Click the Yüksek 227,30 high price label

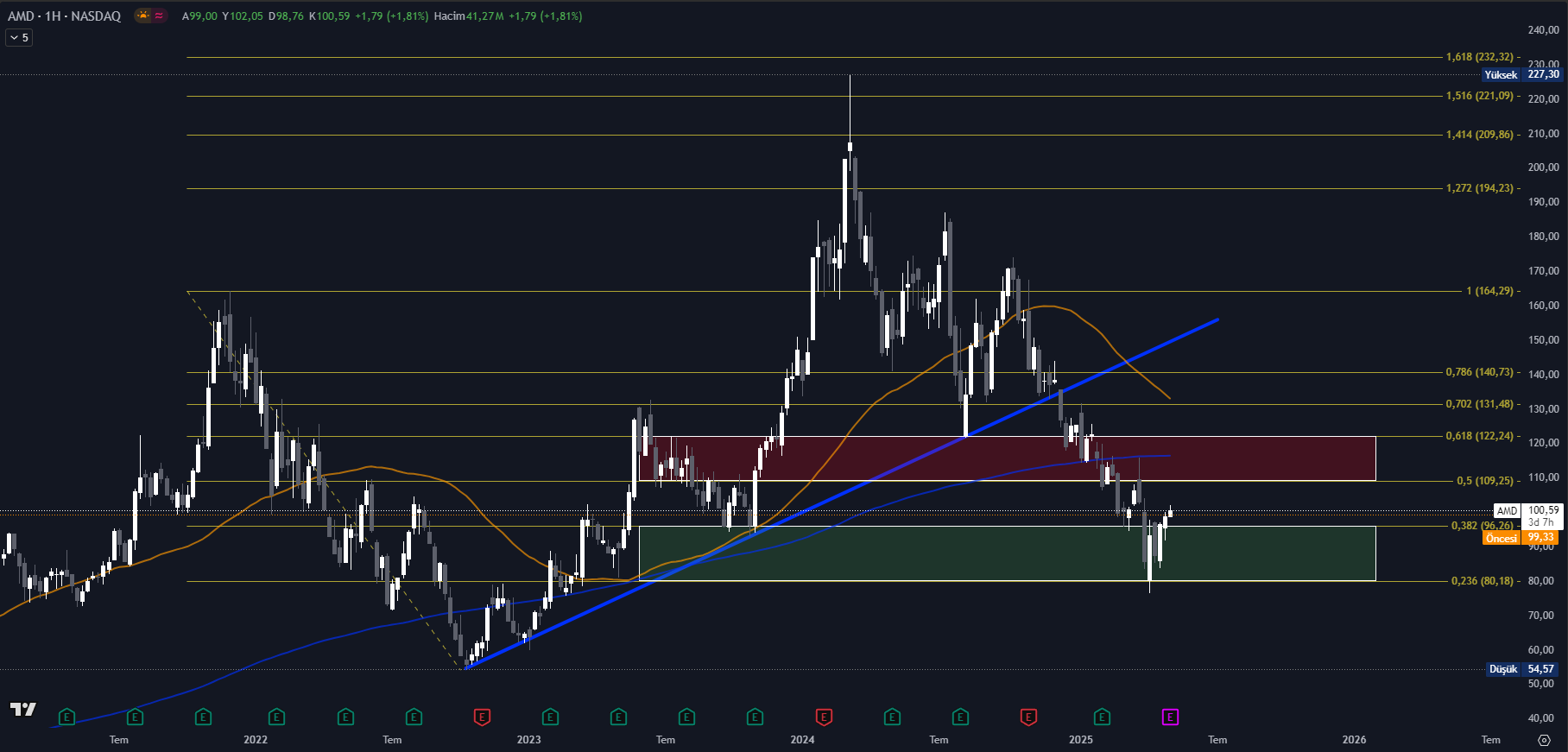pyautogui.click(x=1522, y=75)
